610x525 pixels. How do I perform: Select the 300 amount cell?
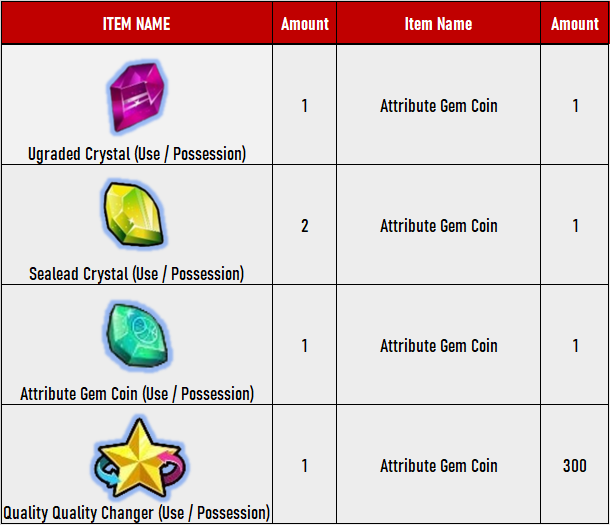tap(575, 466)
